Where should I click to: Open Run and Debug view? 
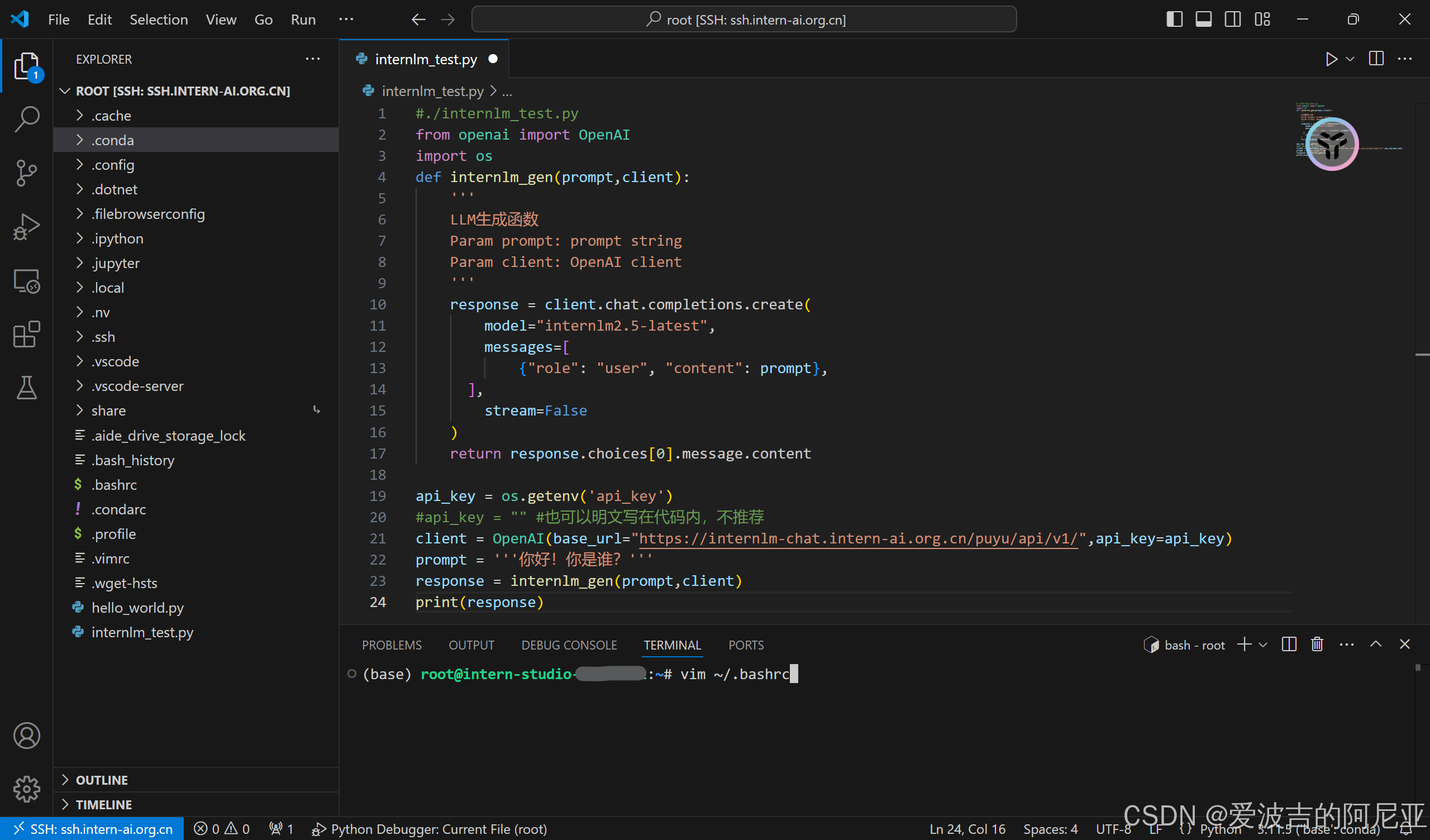(x=26, y=226)
